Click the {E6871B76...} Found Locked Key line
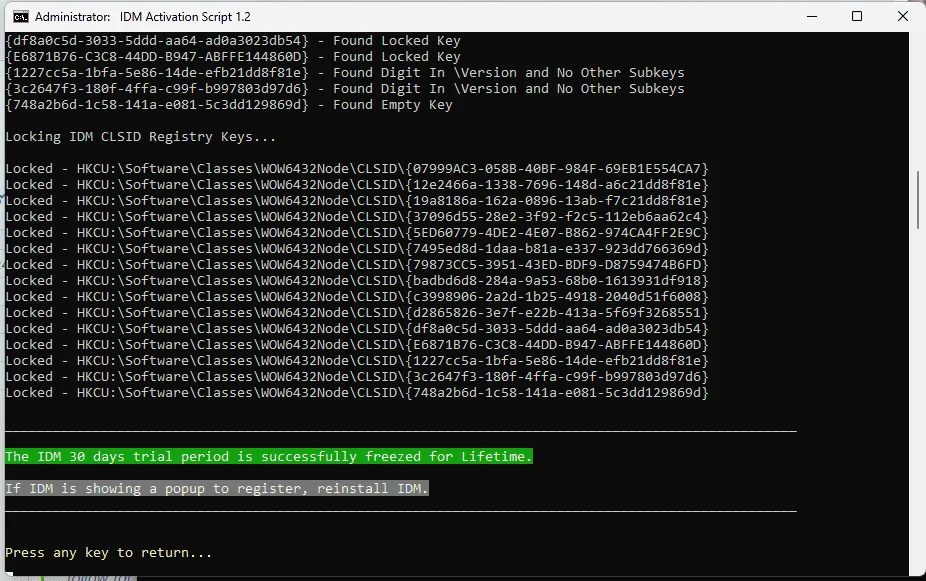This screenshot has height=581, width=926. pyautogui.click(x=233, y=57)
